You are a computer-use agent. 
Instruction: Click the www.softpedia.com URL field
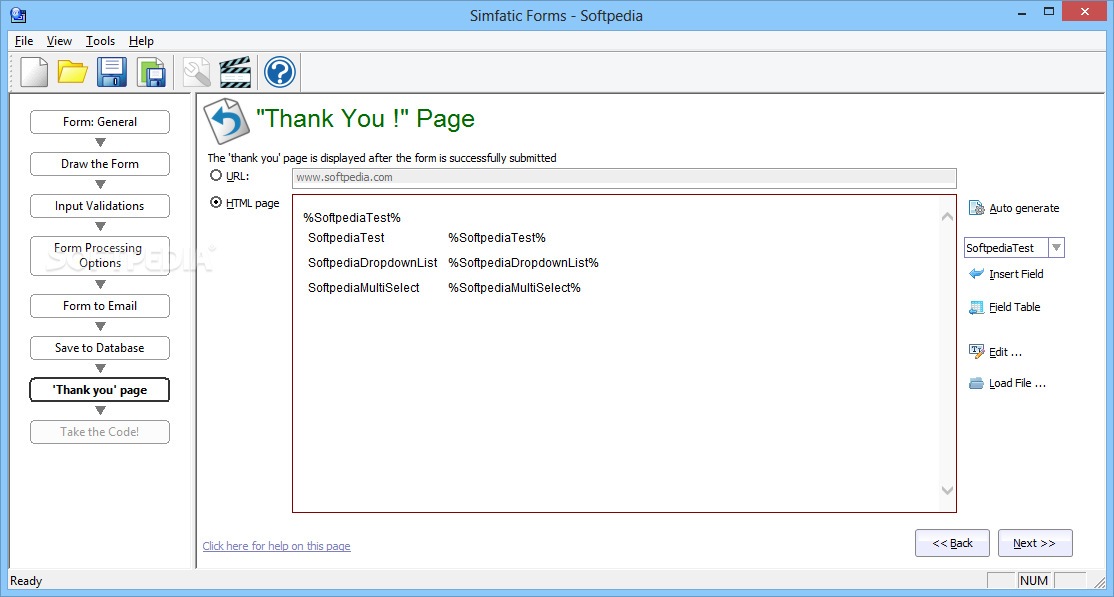[624, 178]
